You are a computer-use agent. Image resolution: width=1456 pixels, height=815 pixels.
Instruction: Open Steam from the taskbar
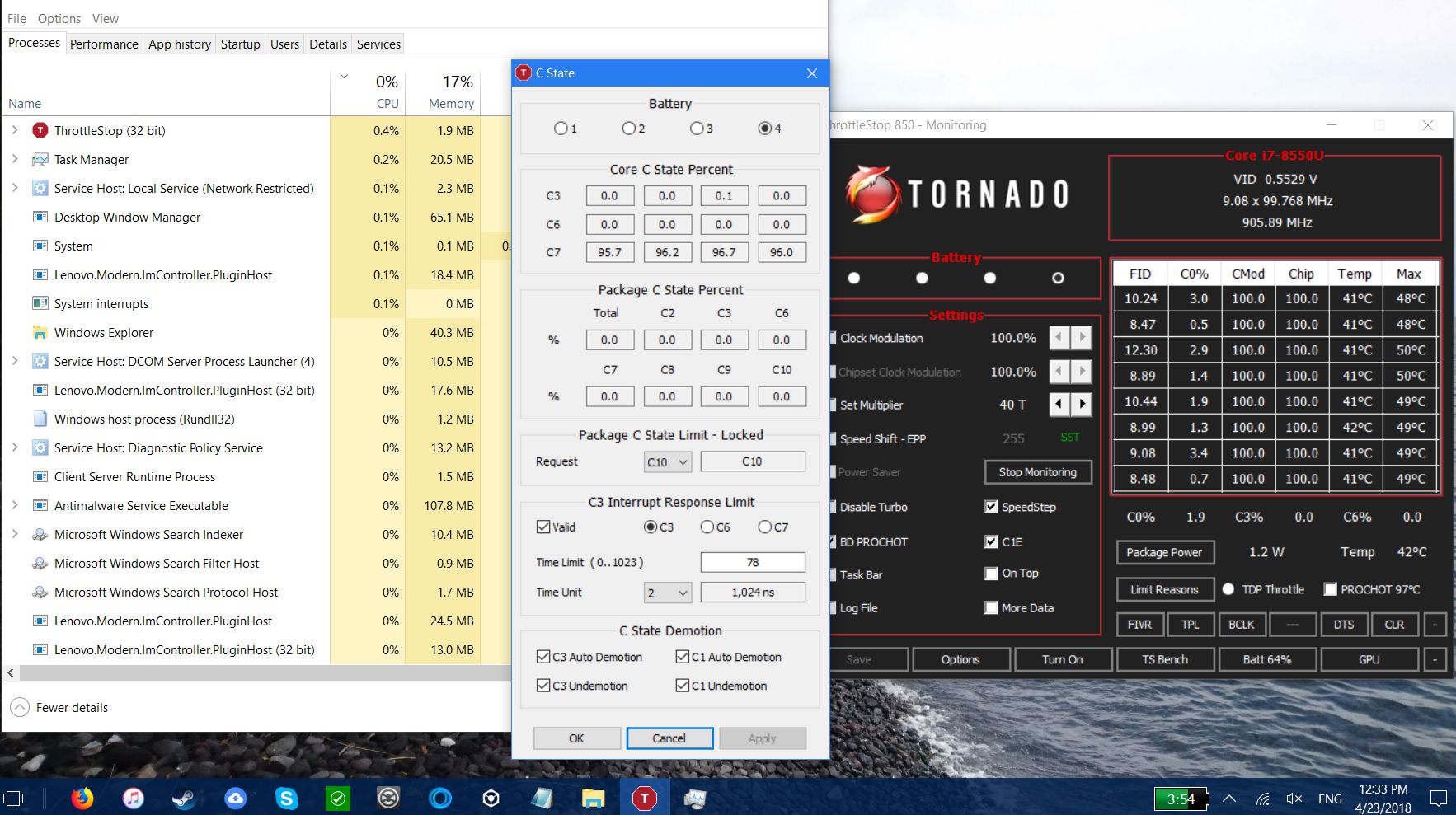click(184, 798)
